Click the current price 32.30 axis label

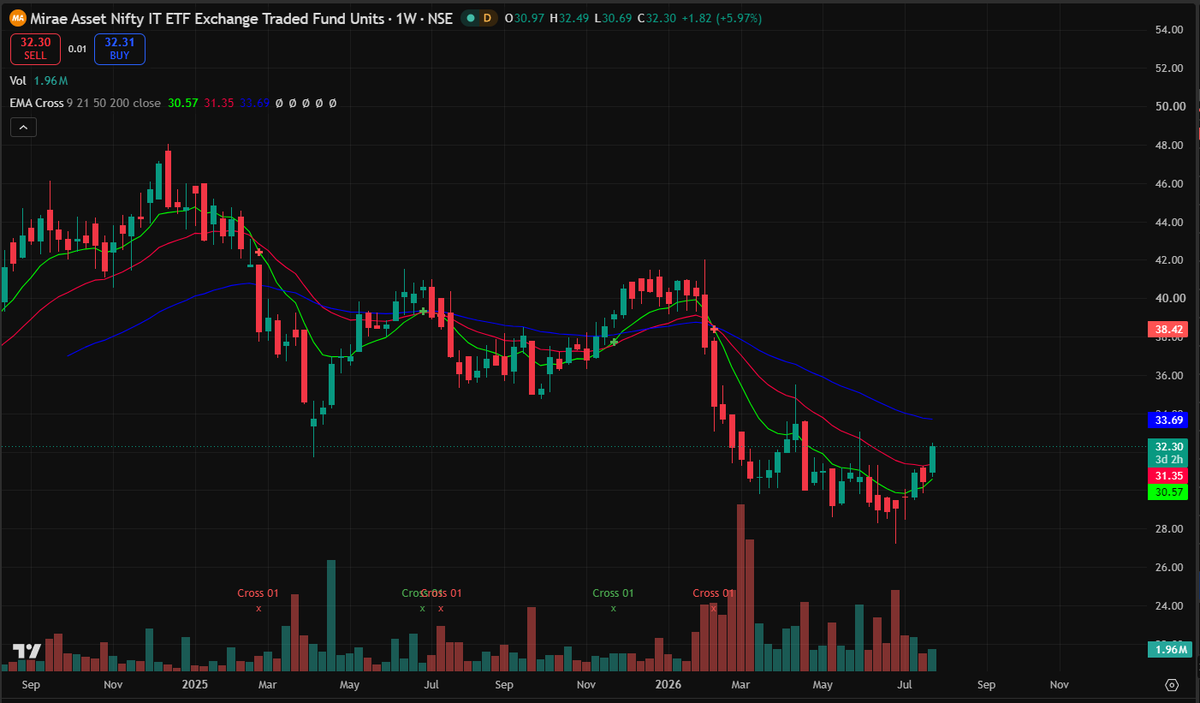1169,447
